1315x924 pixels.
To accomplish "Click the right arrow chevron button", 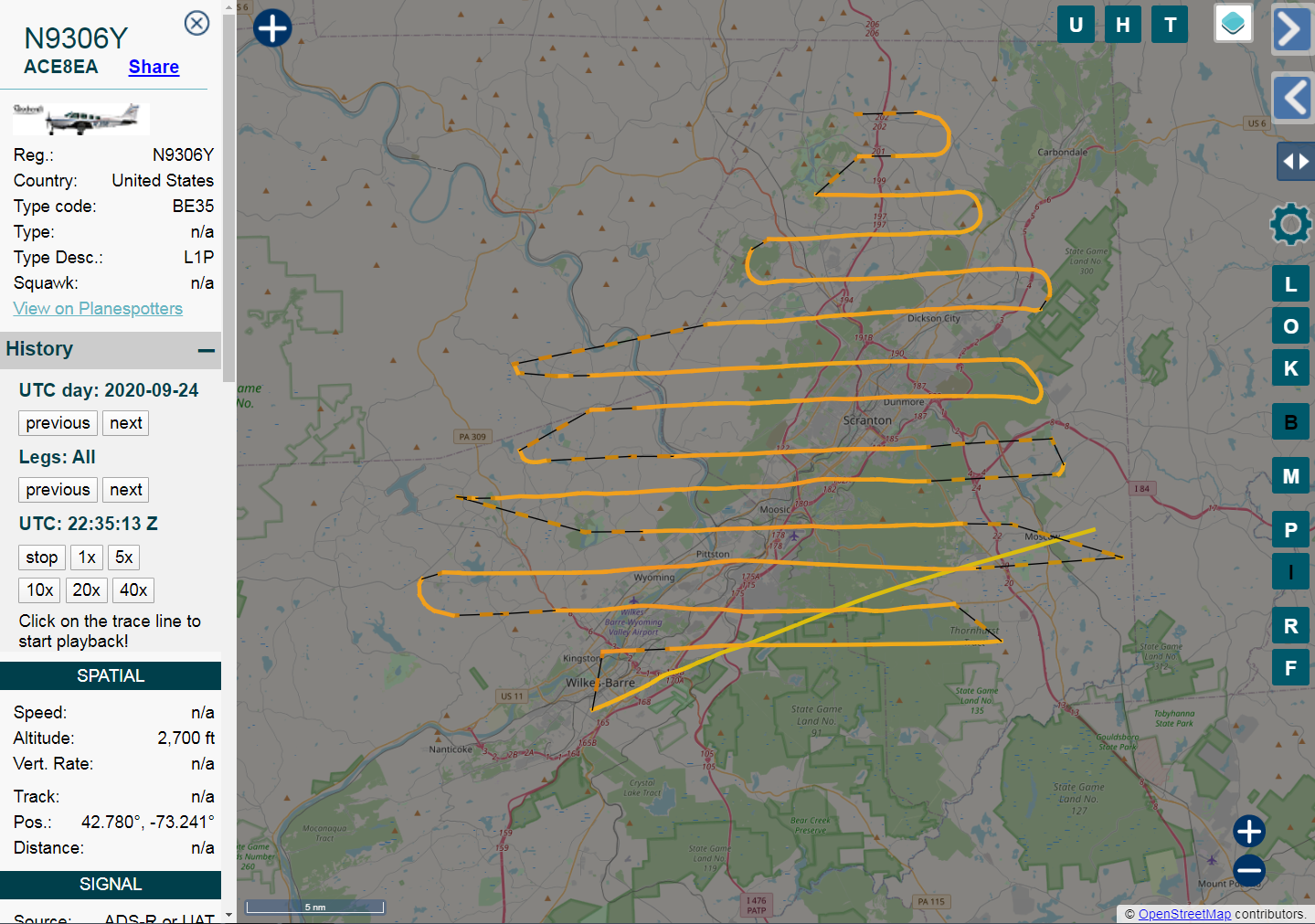I will pyautogui.click(x=1290, y=29).
